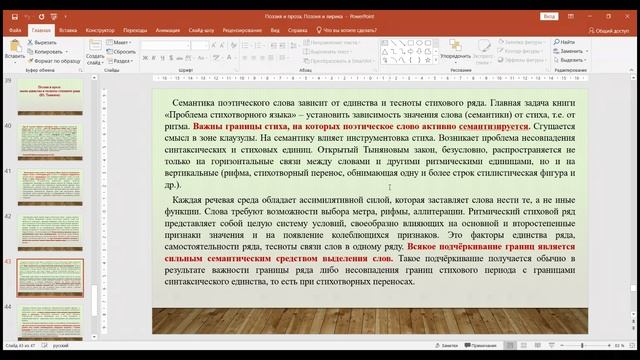Open the Раздел section dropdown
The height and width of the screenshot is (360, 640).
click(121, 61)
